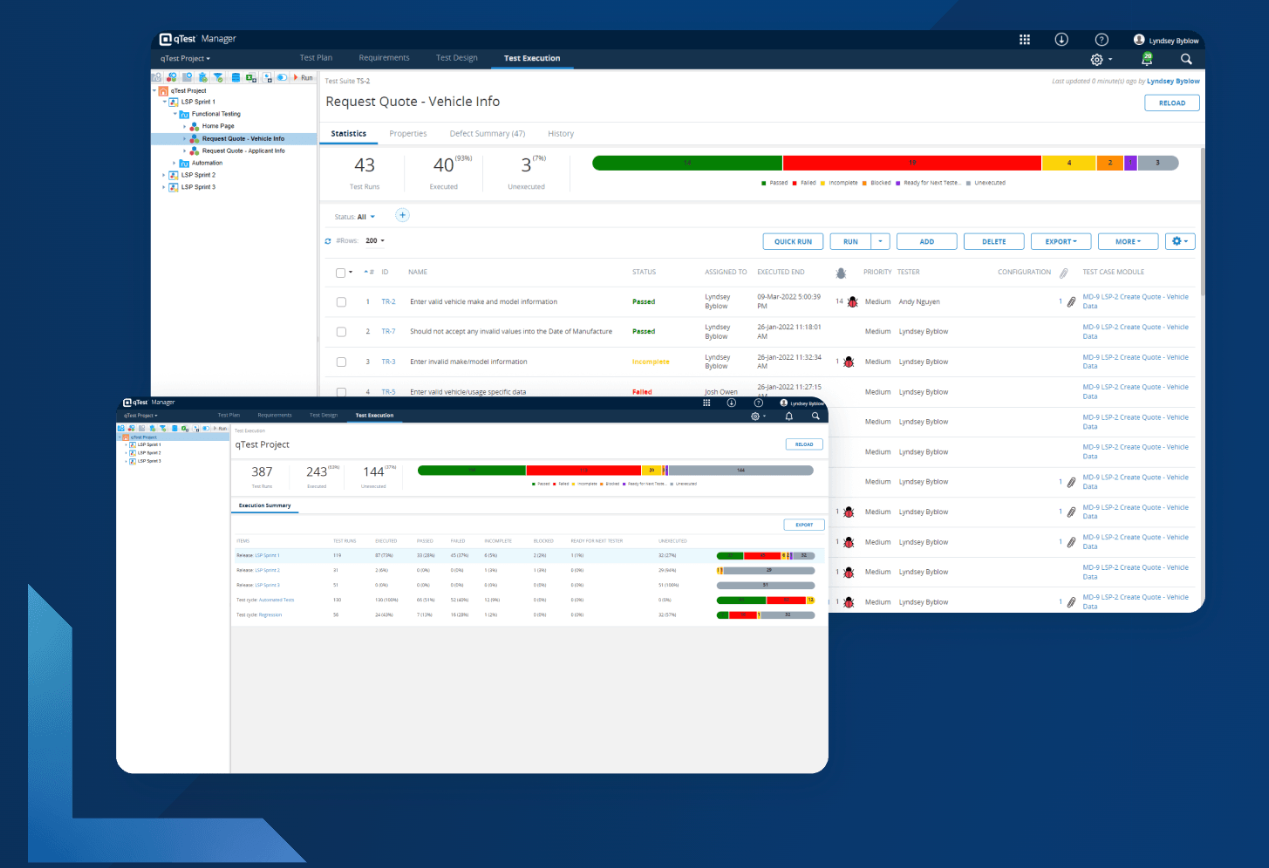Click the blue database icon in the sidebar toolbar

(236, 77)
